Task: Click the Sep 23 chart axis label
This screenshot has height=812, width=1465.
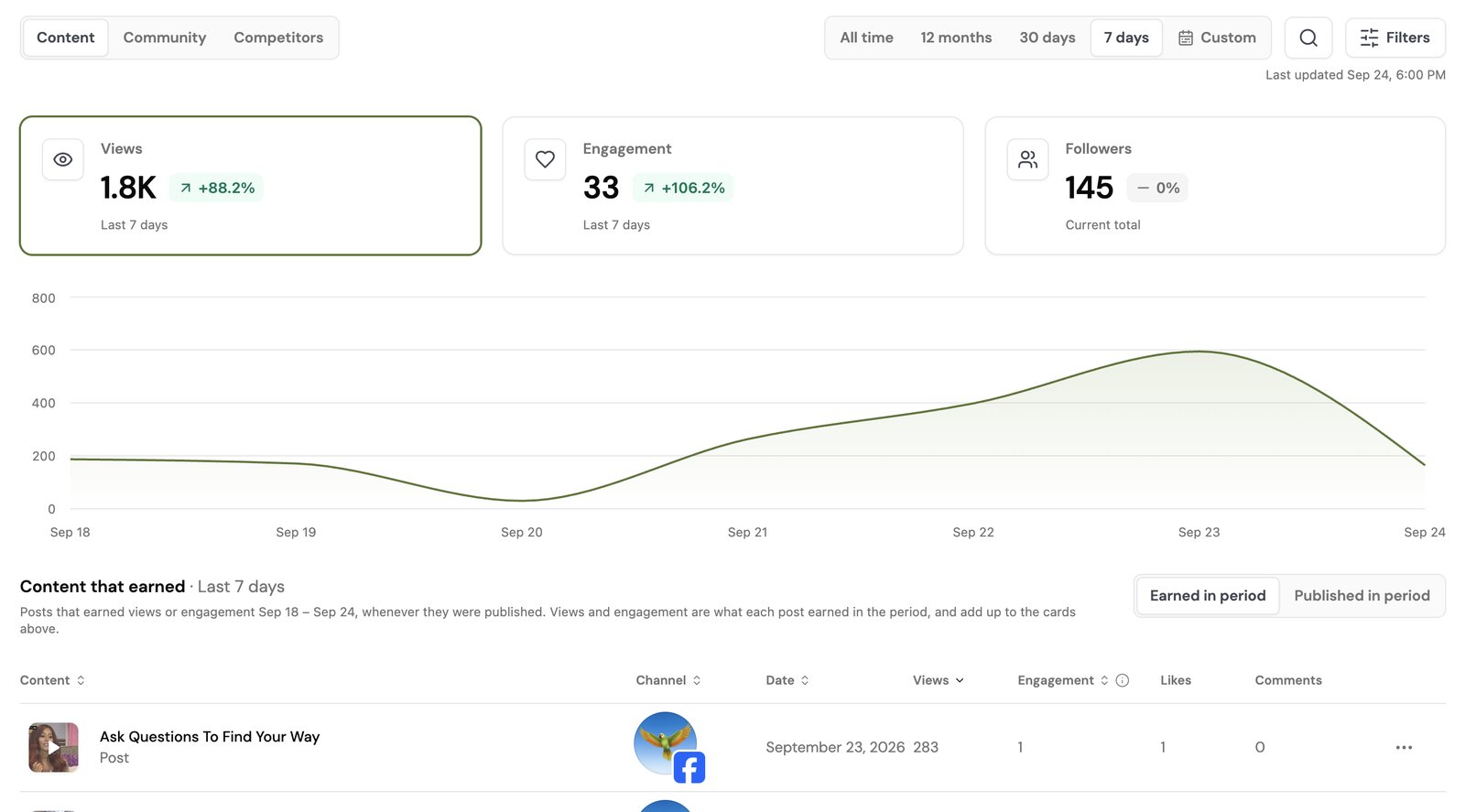Action: 1199,532
